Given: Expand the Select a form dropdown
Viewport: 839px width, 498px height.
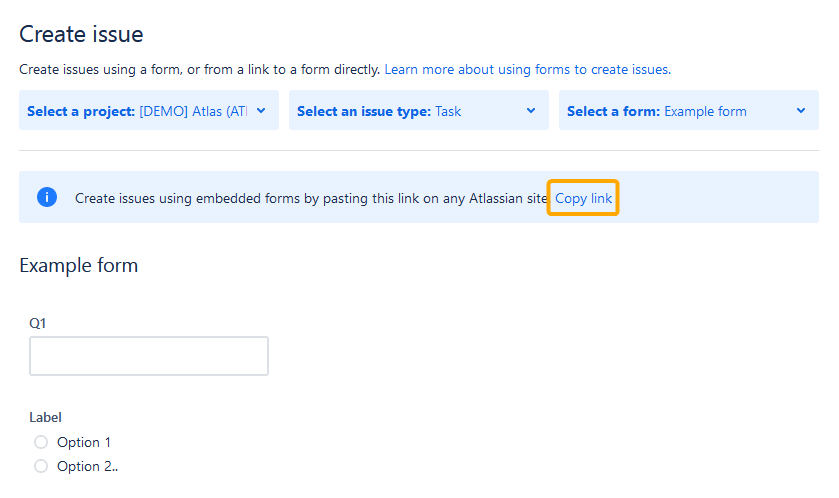Looking at the screenshot, I should pyautogui.click(x=689, y=110).
